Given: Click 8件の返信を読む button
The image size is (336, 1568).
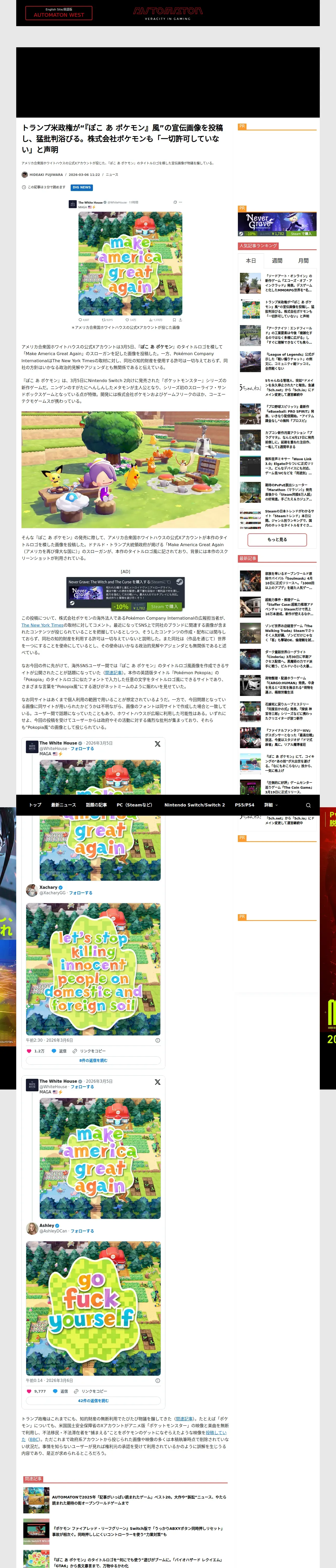Looking at the screenshot, I should click(93, 1060).
